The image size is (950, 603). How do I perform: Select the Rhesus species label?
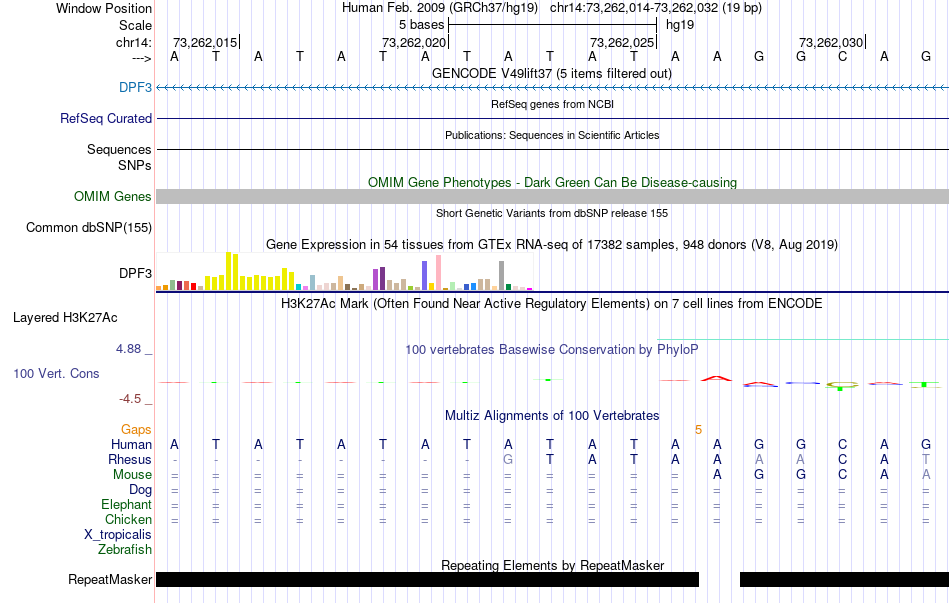click(130, 459)
